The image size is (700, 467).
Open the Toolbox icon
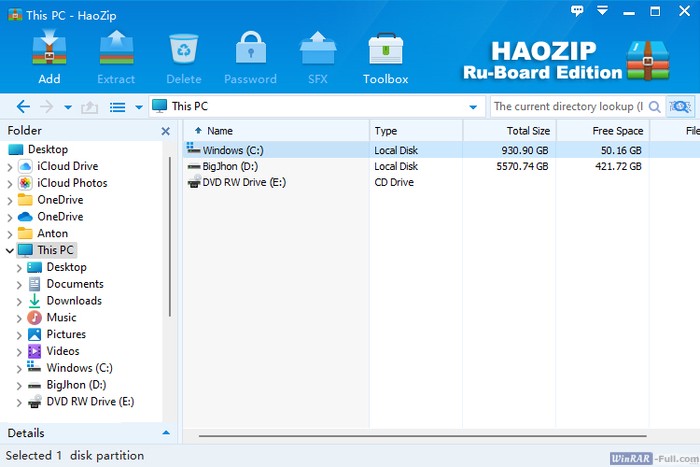[385, 57]
